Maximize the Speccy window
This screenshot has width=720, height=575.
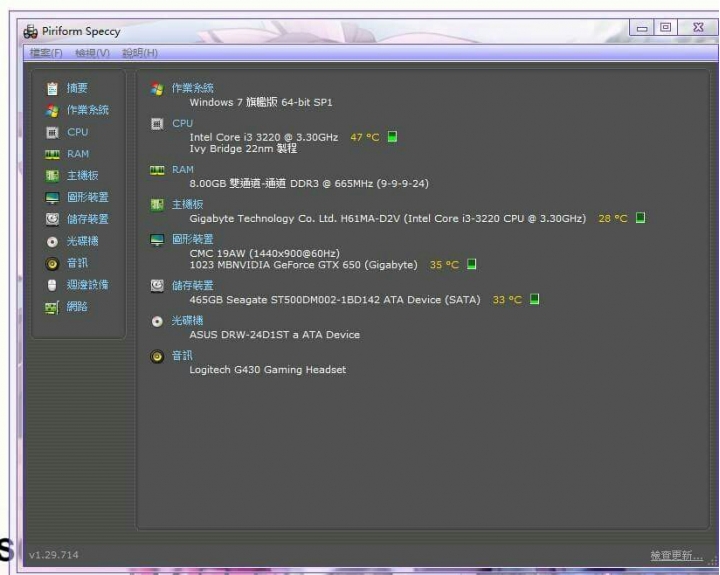(666, 28)
